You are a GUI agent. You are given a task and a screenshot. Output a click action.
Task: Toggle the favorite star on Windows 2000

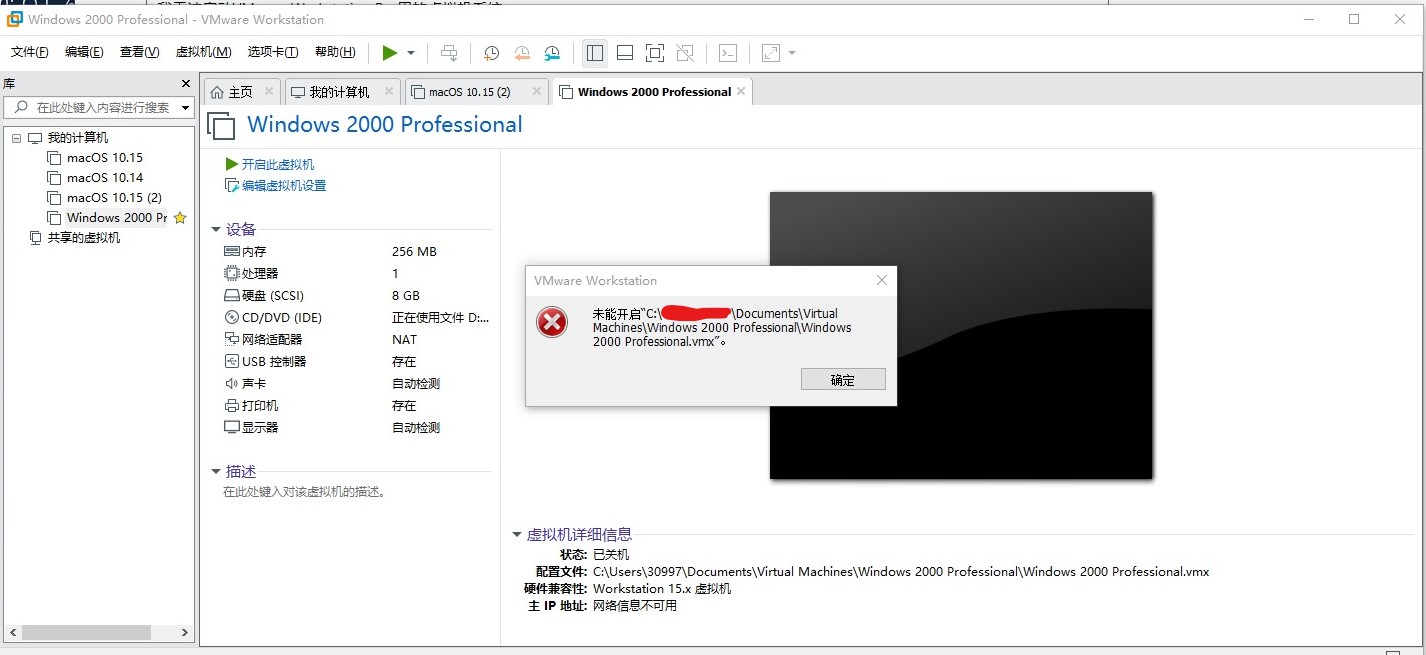tap(180, 217)
